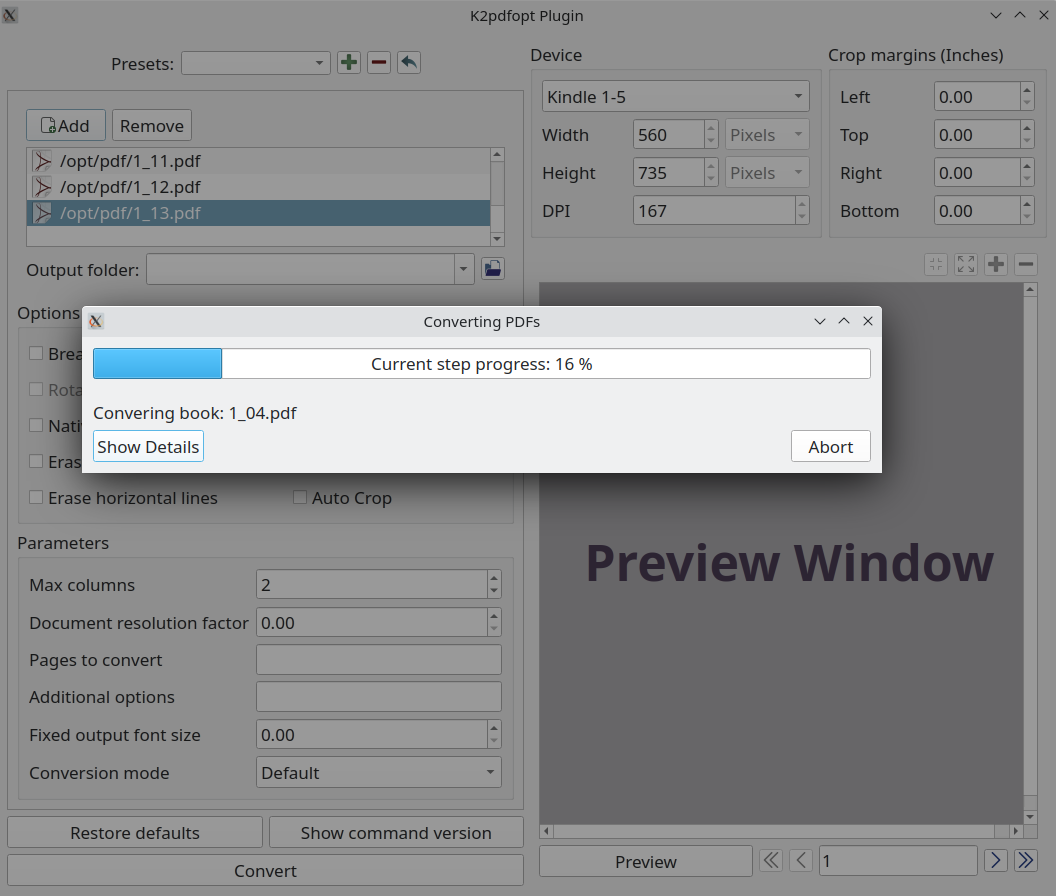Screen dimensions: 1056x896
Task: Click the current step progress bar
Action: coord(482,364)
